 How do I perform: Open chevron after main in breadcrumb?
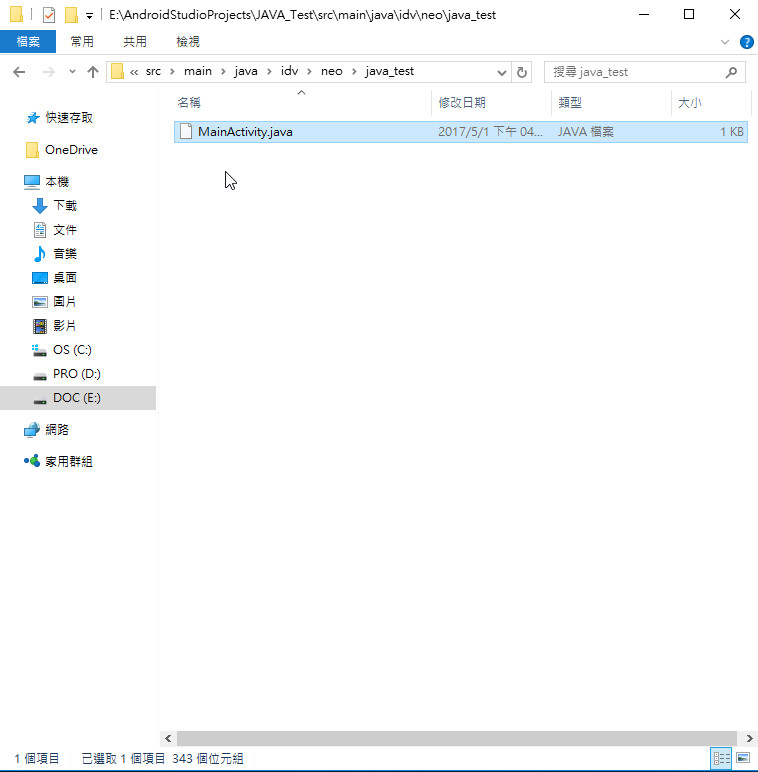pyautogui.click(x=223, y=72)
